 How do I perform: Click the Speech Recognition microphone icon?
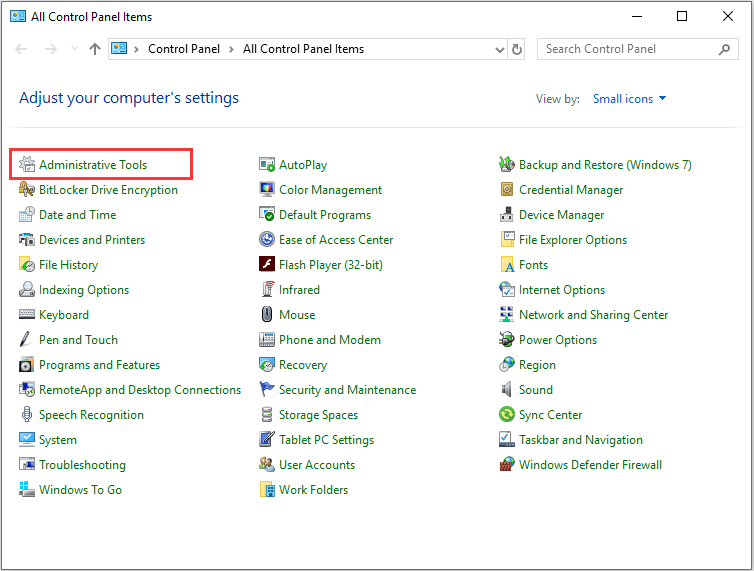[27, 415]
